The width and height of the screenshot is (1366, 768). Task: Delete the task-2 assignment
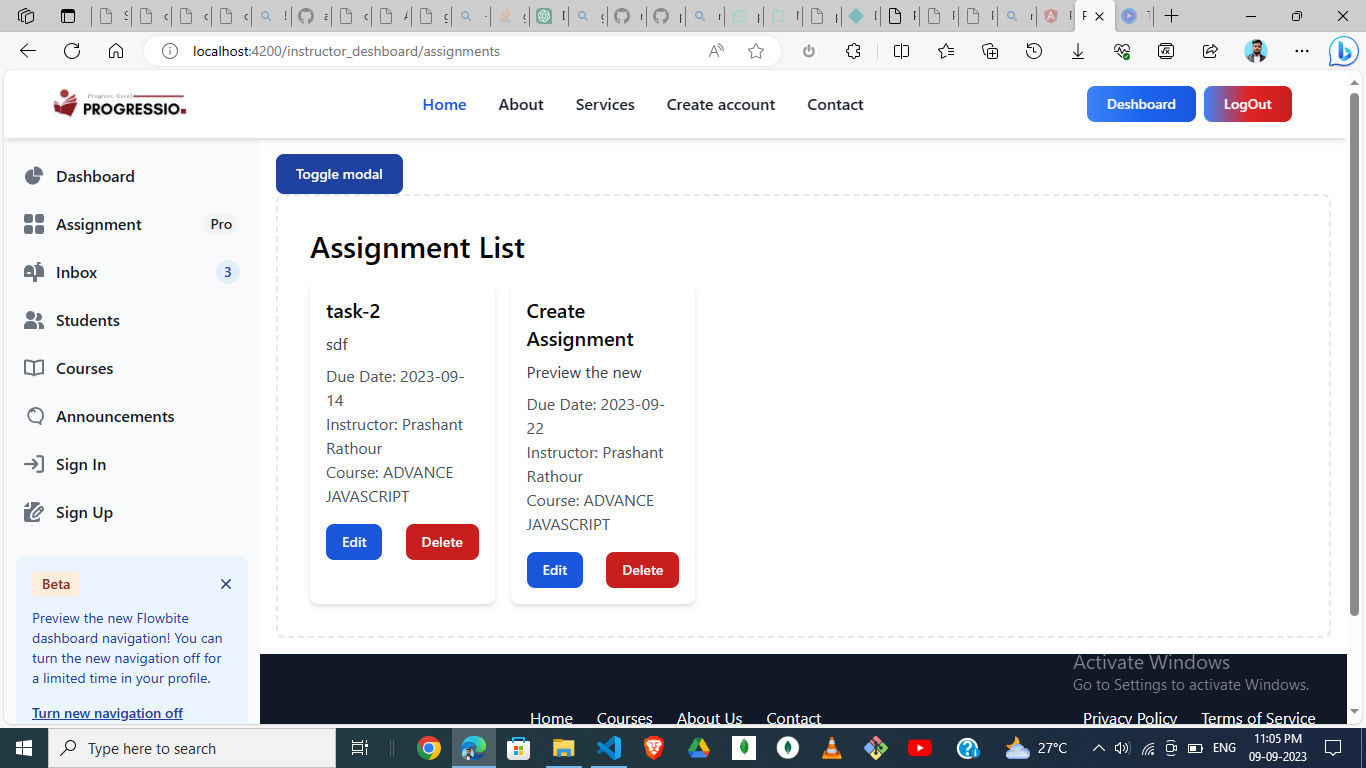[442, 542]
